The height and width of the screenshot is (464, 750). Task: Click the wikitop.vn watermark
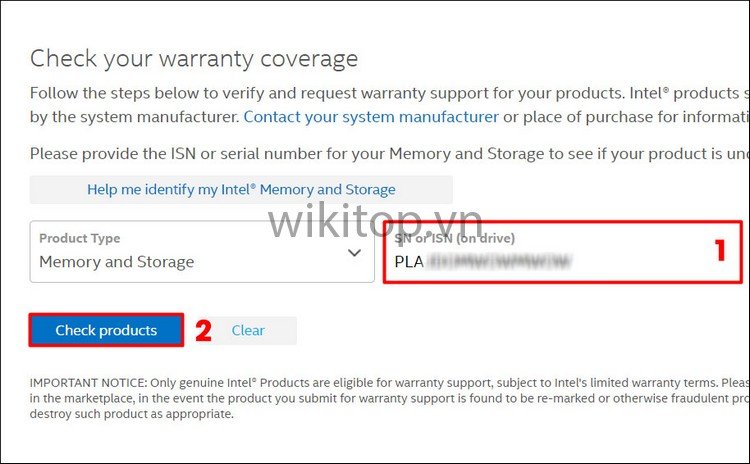coord(375,220)
